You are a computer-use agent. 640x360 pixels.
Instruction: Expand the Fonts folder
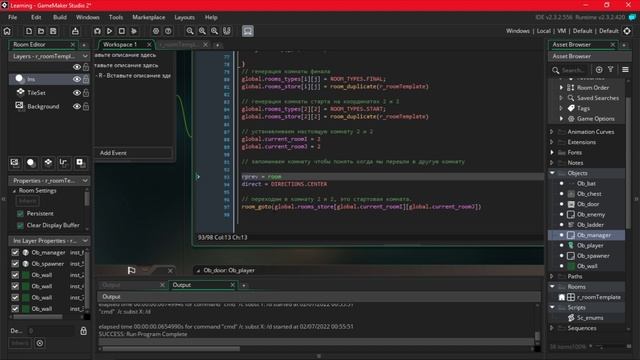tap(552, 152)
